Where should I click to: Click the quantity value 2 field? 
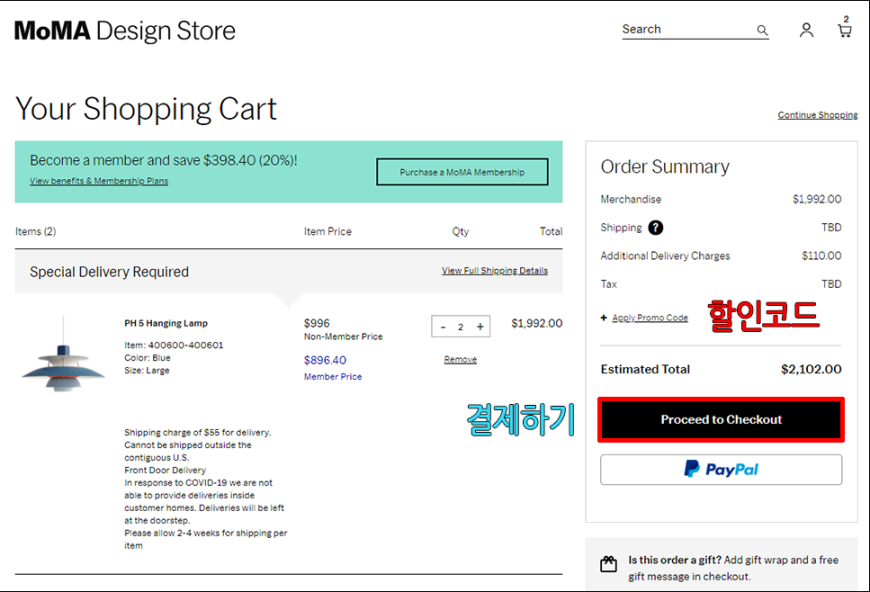click(461, 327)
